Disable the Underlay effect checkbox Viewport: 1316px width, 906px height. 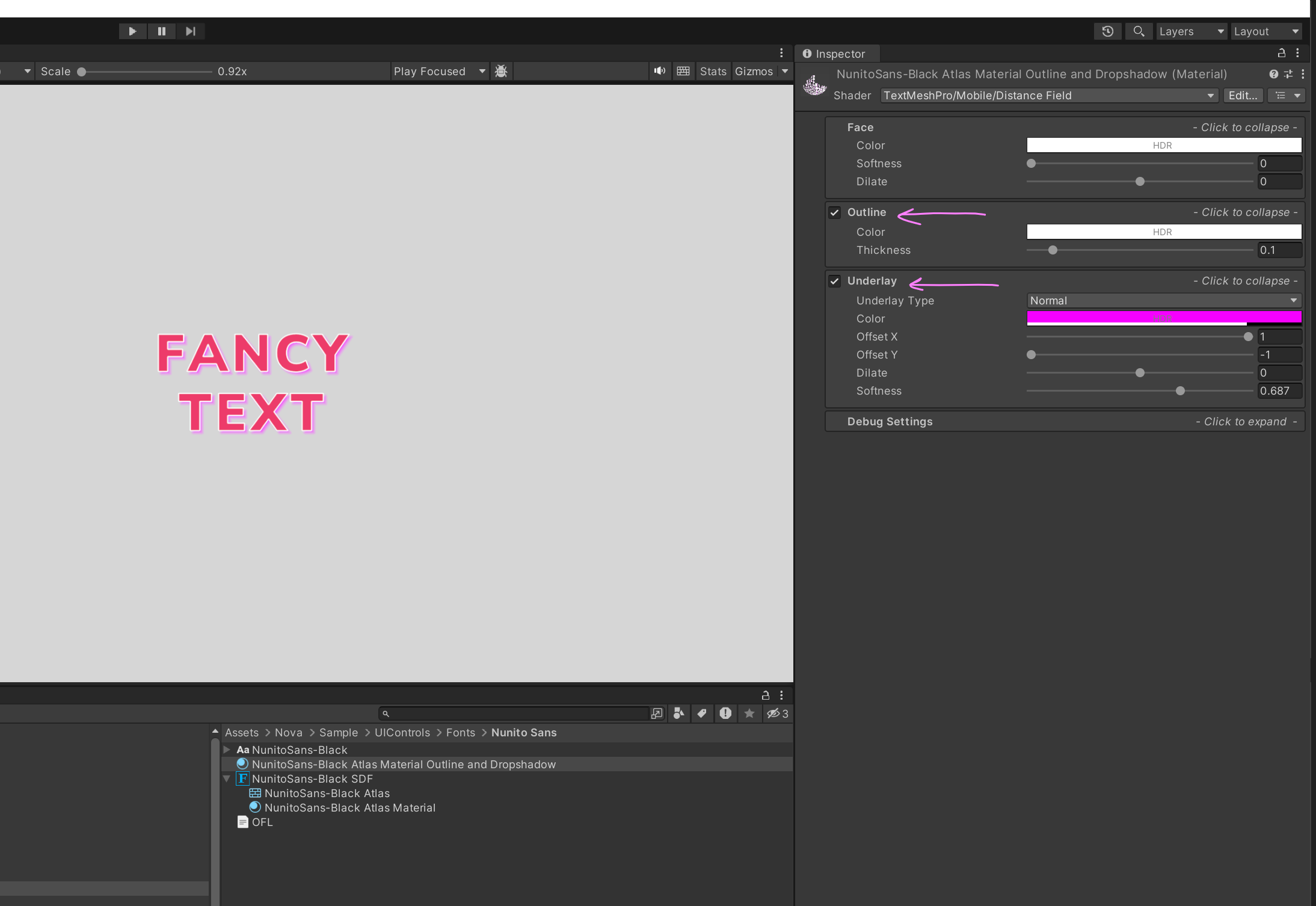(834, 281)
